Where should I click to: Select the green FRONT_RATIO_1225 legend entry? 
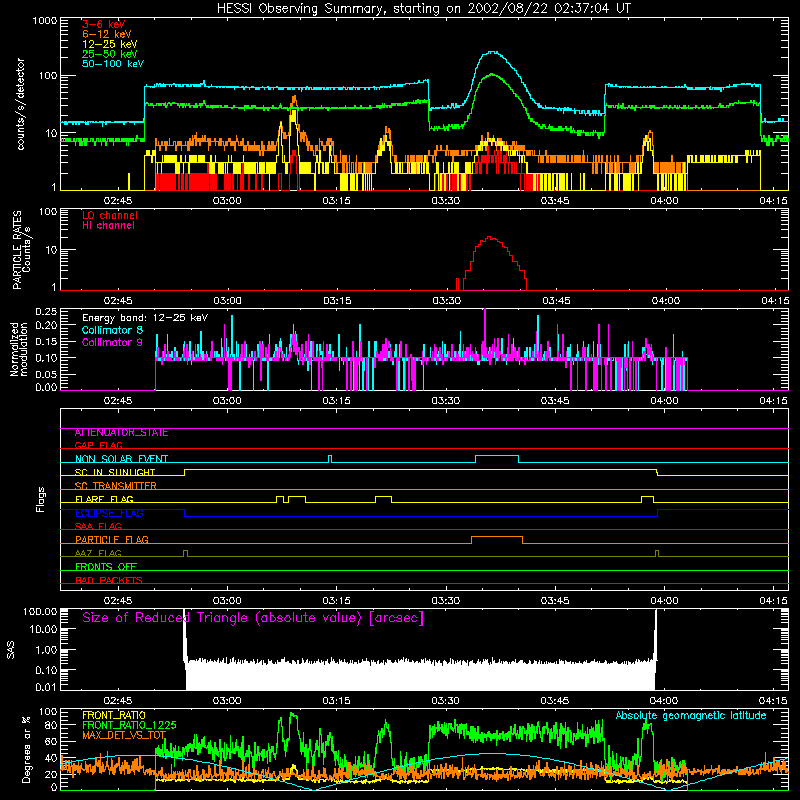[129, 725]
